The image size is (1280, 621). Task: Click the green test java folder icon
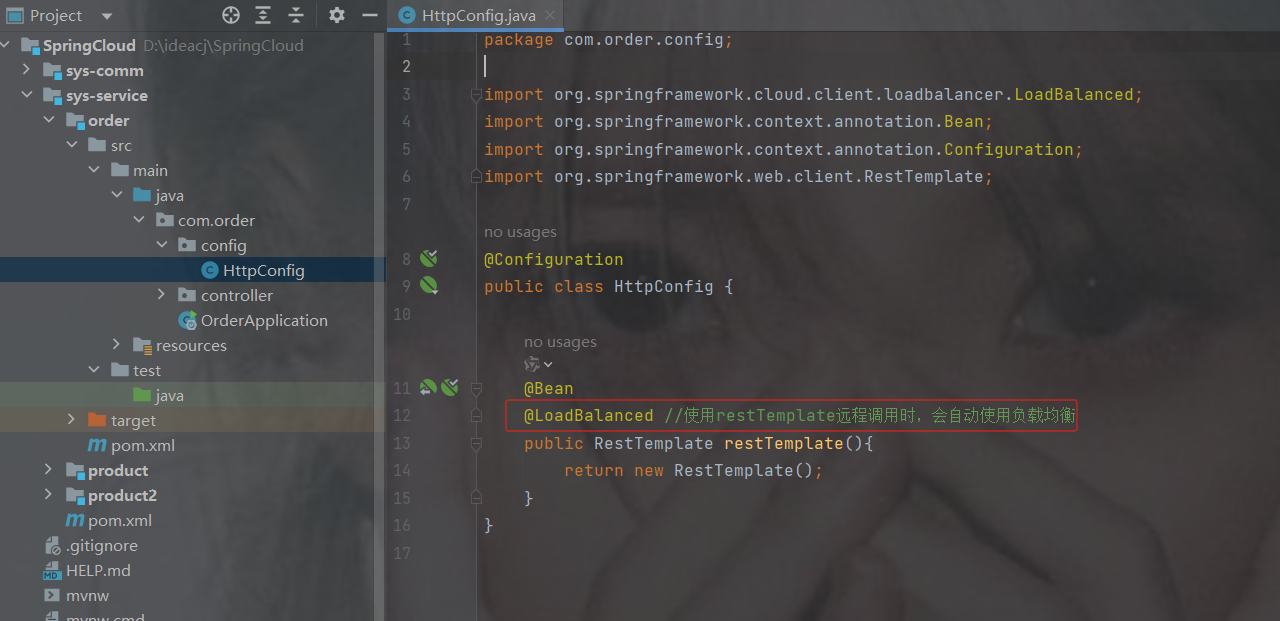pos(142,395)
